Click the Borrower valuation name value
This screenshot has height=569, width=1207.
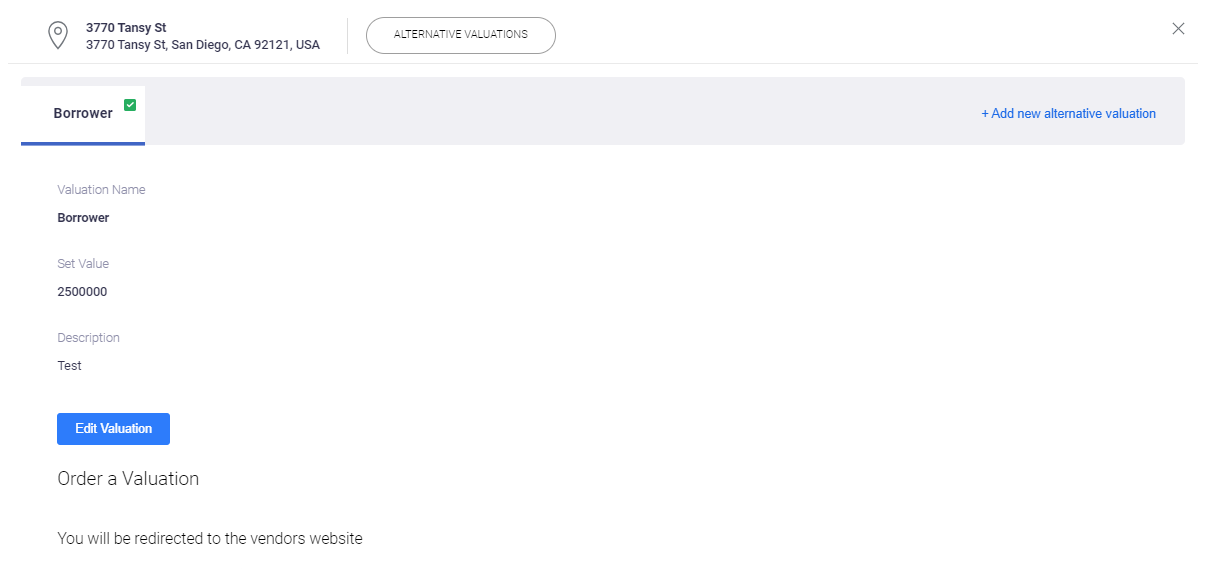click(x=83, y=218)
